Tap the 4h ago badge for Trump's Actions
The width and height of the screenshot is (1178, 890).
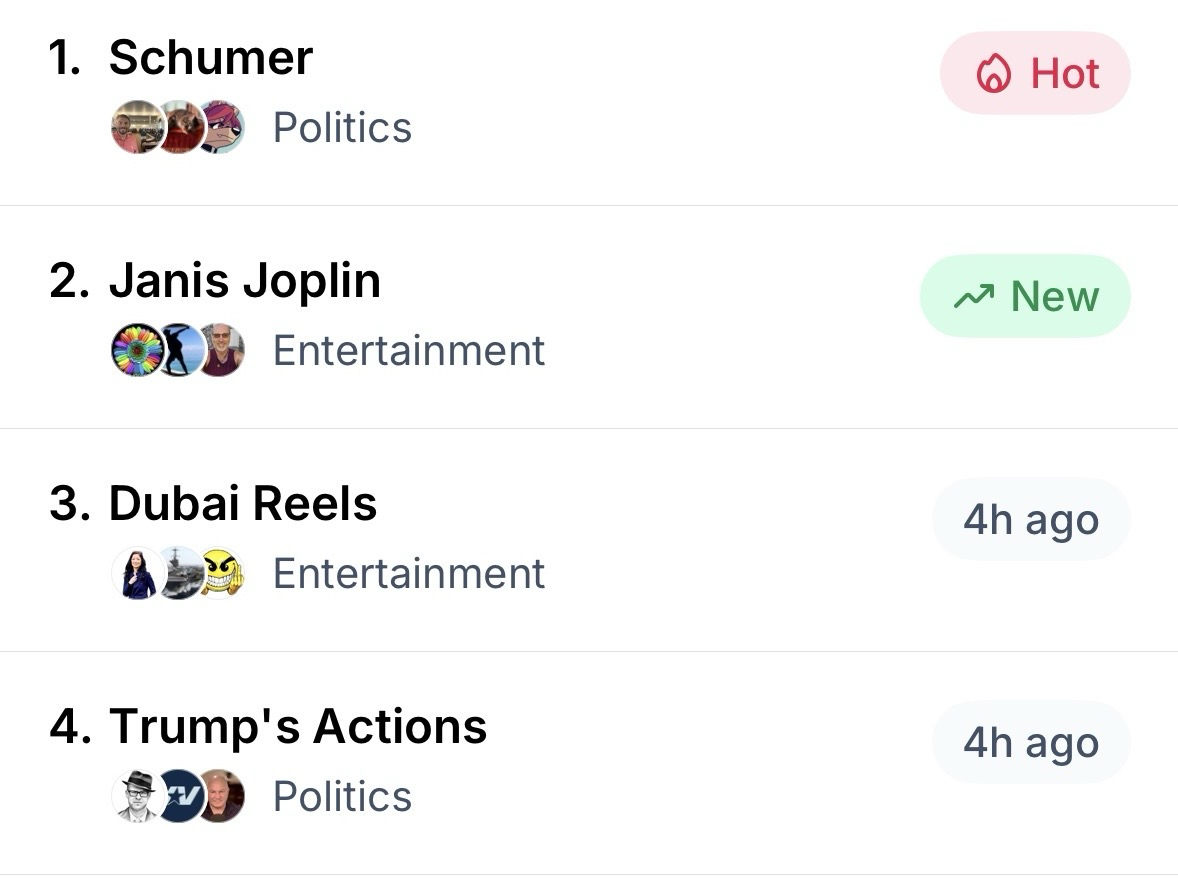(x=1031, y=743)
